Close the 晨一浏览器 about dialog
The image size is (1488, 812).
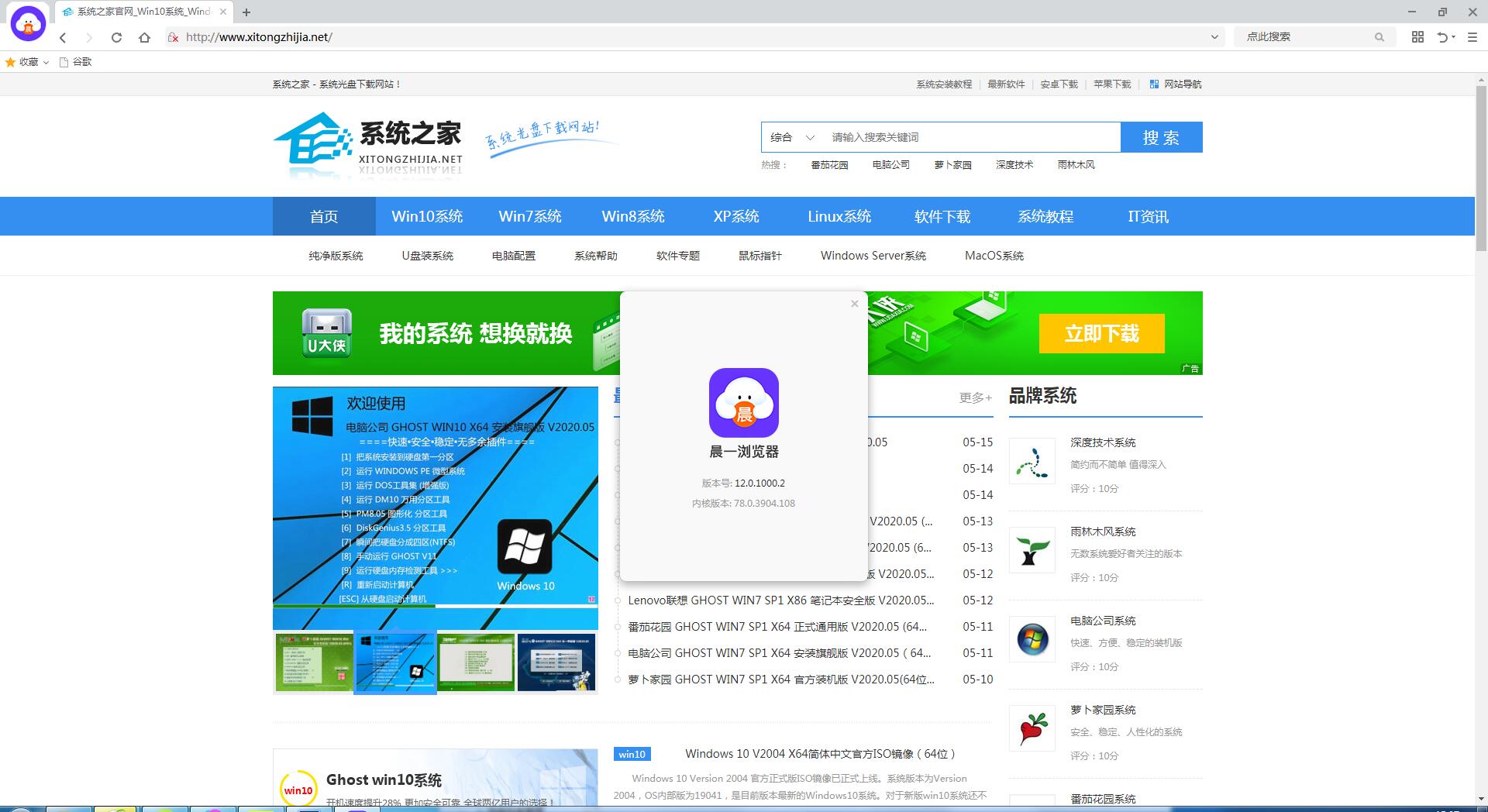tap(854, 304)
